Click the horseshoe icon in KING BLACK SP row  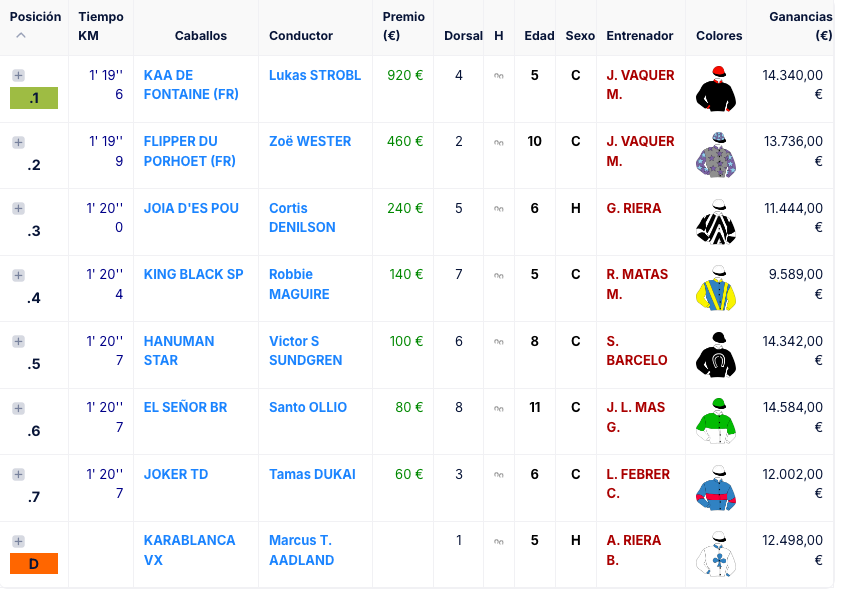point(499,275)
